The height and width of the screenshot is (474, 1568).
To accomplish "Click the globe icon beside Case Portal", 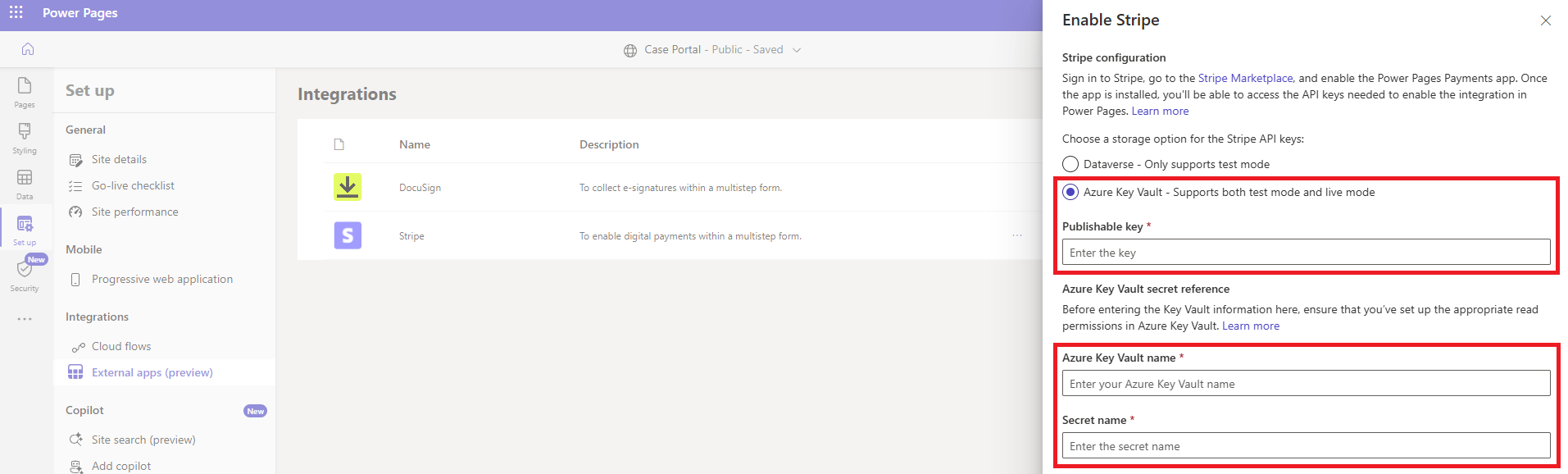I will [630, 50].
